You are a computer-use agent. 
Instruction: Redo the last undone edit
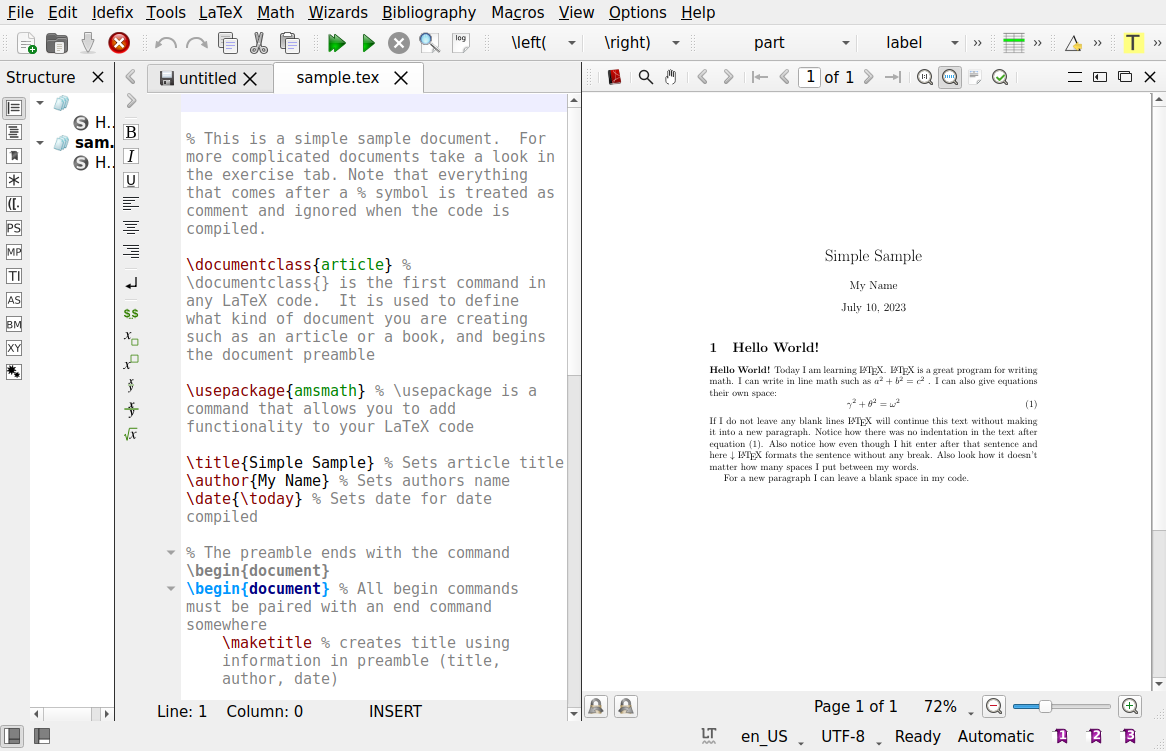point(196,43)
